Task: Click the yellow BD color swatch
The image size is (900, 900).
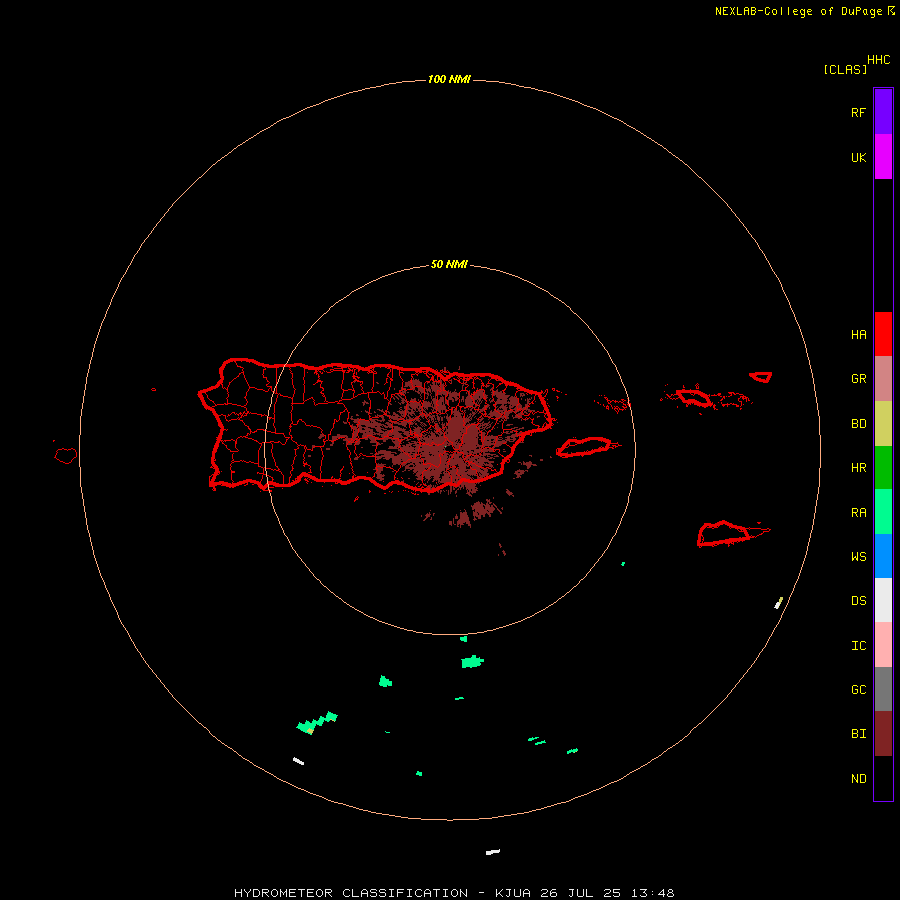Action: (883, 424)
